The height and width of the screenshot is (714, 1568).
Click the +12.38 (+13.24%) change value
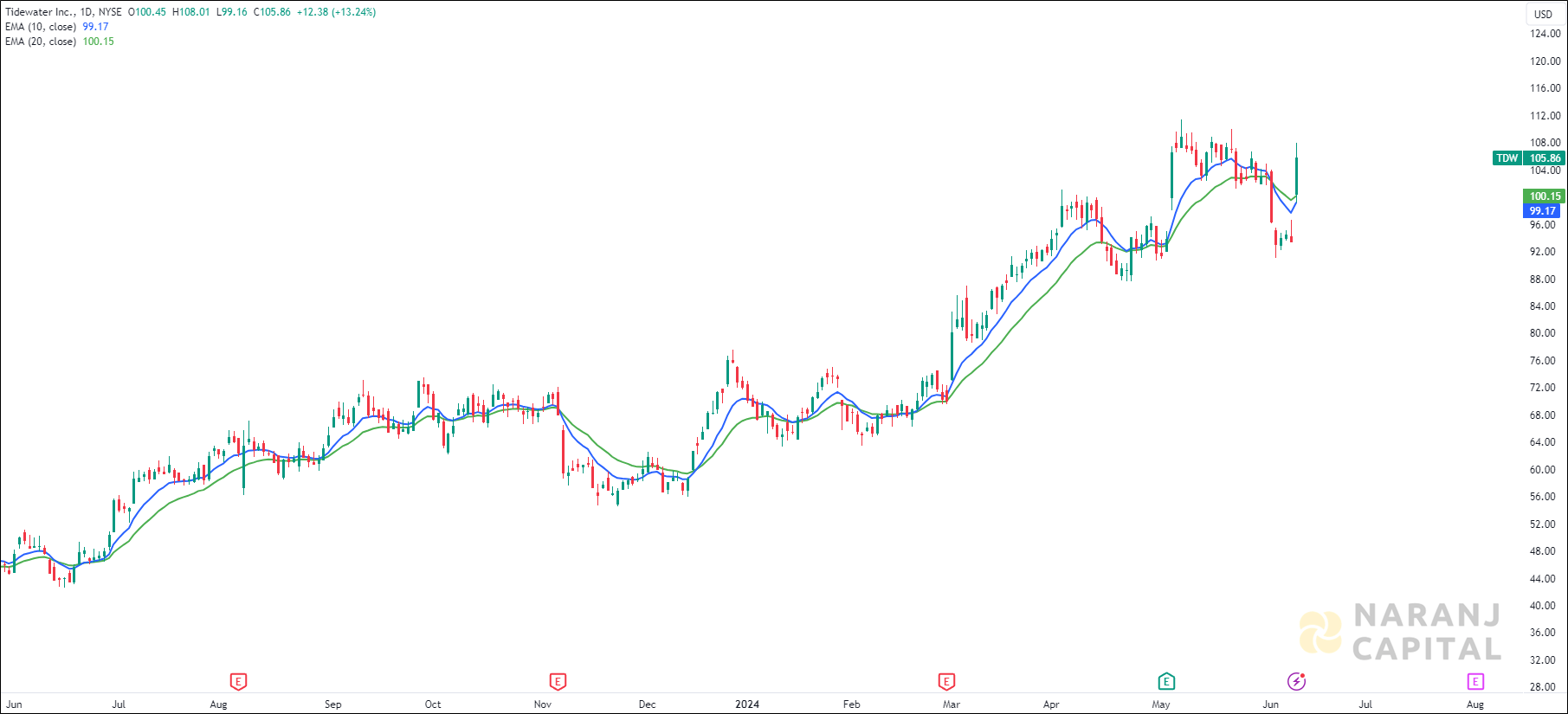(336, 12)
